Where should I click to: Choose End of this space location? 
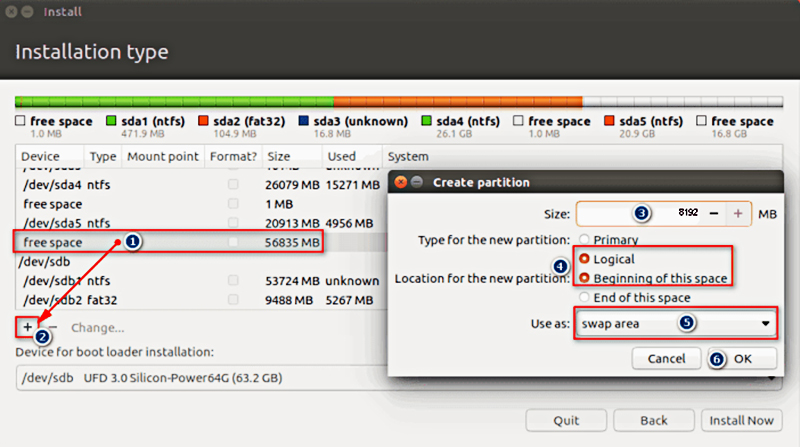pos(584,297)
